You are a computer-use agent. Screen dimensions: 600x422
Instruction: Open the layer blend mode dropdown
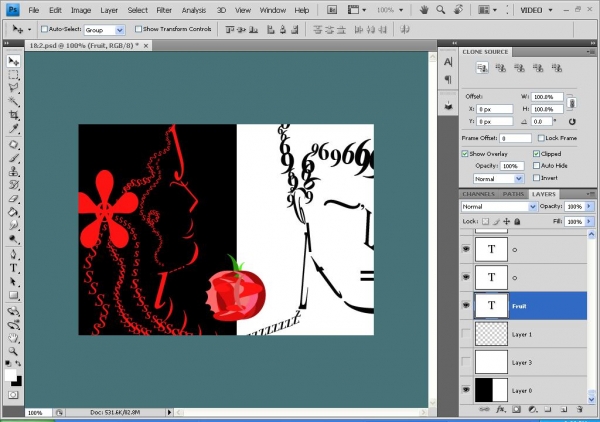click(499, 207)
